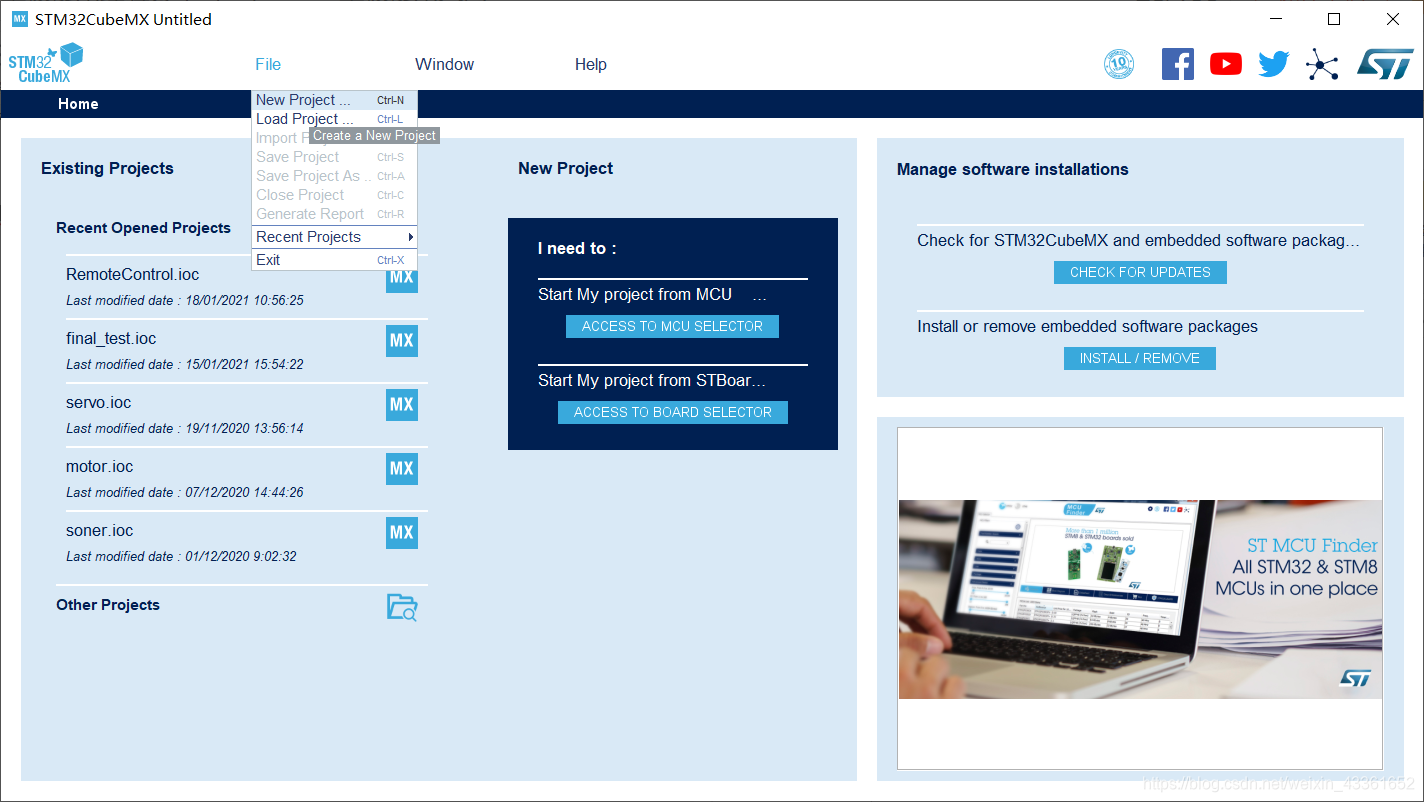Click the Generate Report menu entry
This screenshot has width=1424, height=802.
coord(334,214)
